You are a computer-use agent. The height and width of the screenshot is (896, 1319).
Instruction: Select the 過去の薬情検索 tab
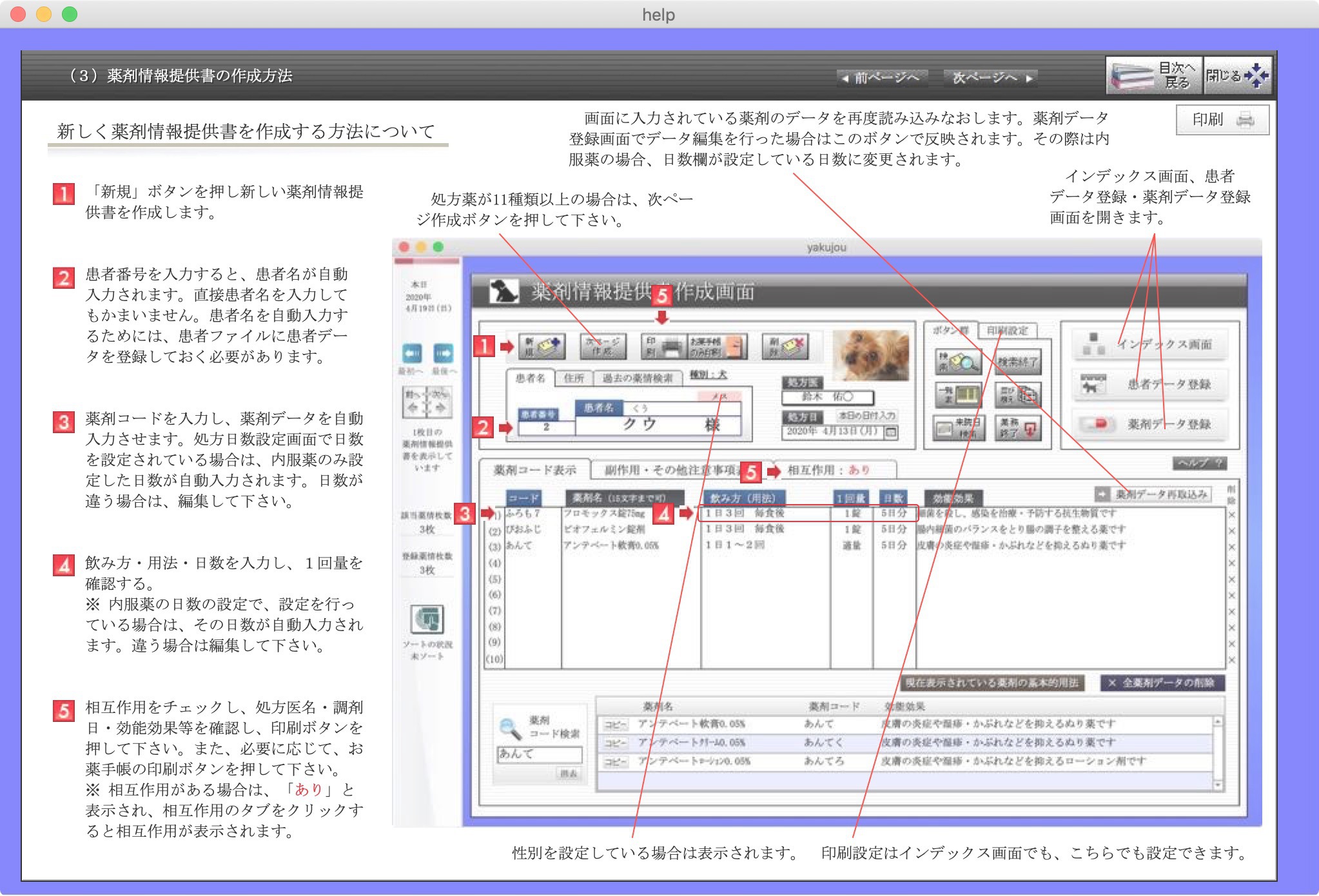click(637, 378)
